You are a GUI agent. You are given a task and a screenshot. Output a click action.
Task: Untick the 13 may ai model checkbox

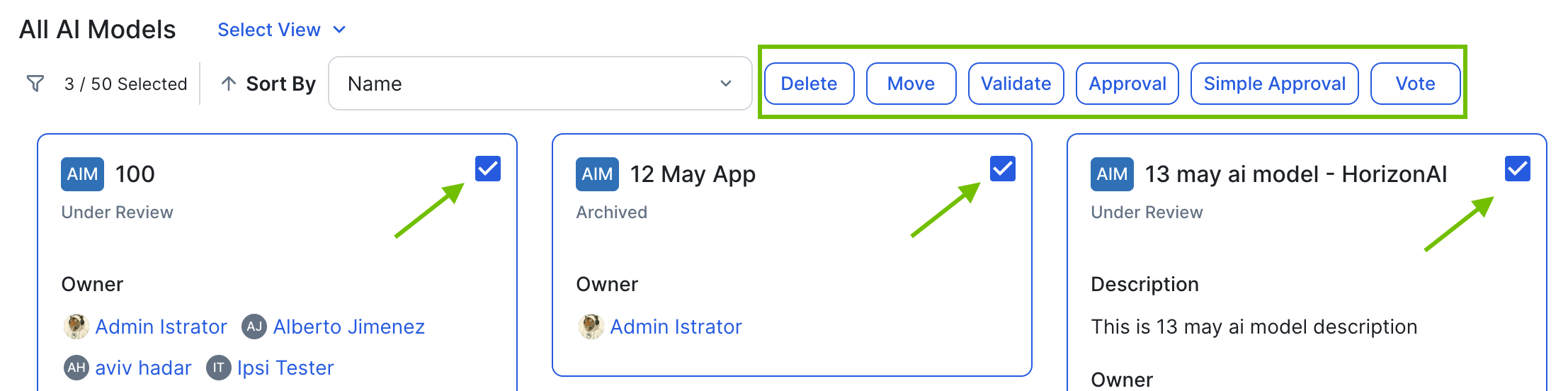click(x=1518, y=169)
